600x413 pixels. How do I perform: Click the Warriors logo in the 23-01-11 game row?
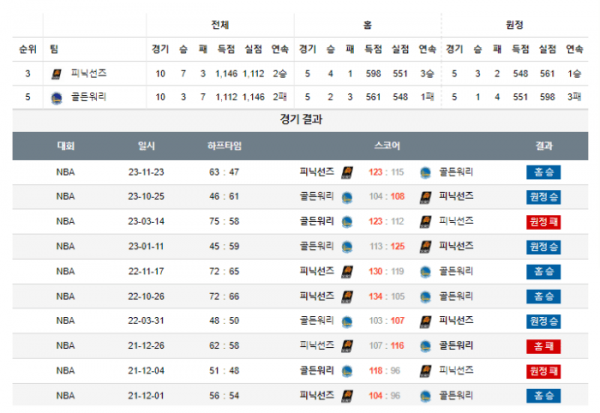click(347, 247)
